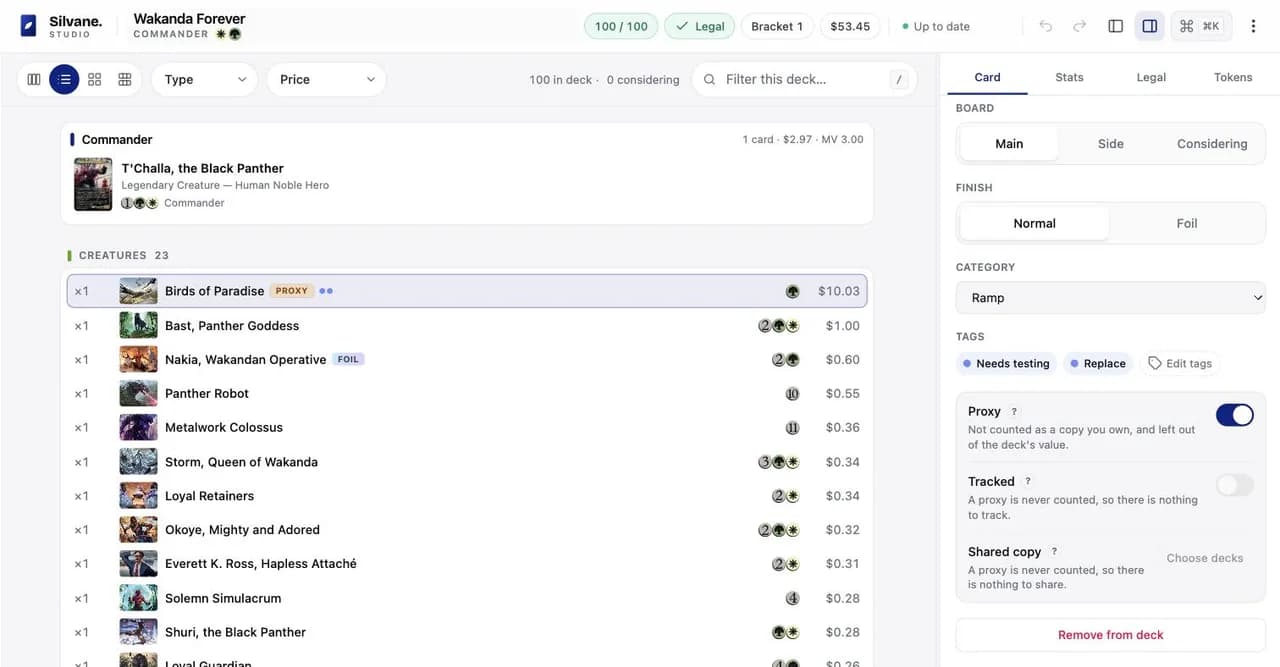
Task: Open the Price sort dropdown
Action: point(326,79)
